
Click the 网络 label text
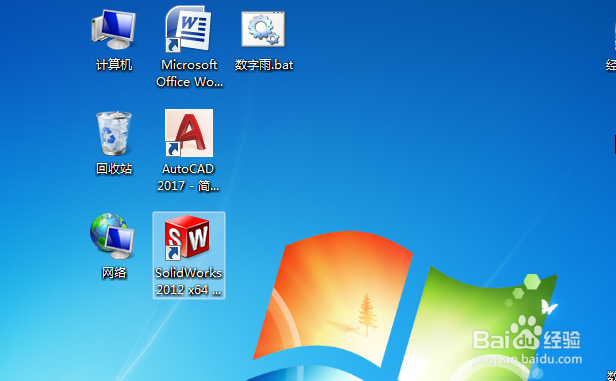click(114, 273)
